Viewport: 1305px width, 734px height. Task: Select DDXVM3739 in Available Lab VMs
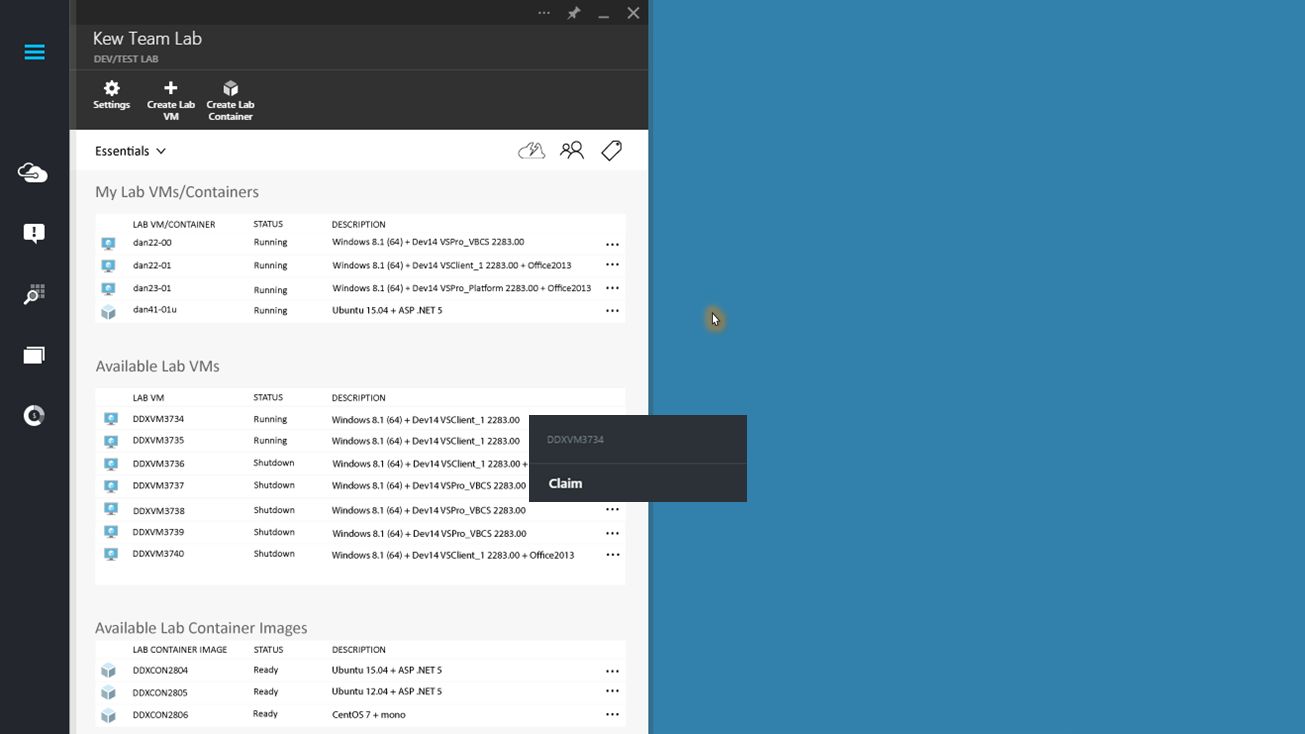[x=158, y=532]
